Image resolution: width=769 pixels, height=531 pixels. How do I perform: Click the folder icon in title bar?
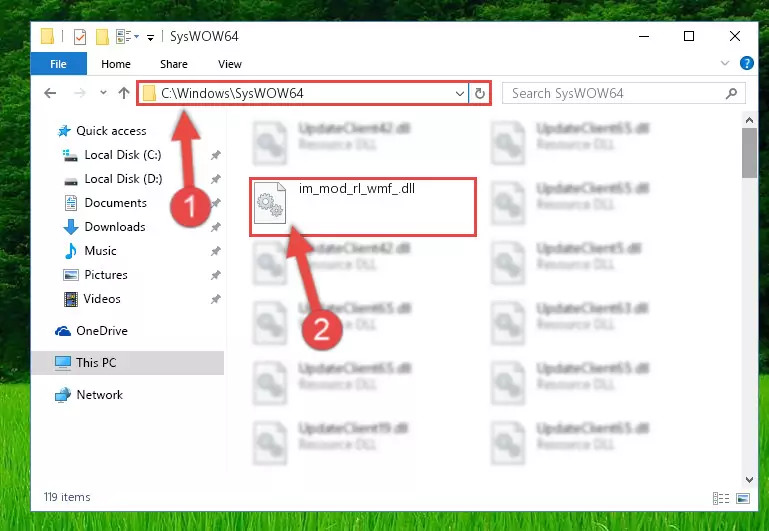(x=47, y=36)
